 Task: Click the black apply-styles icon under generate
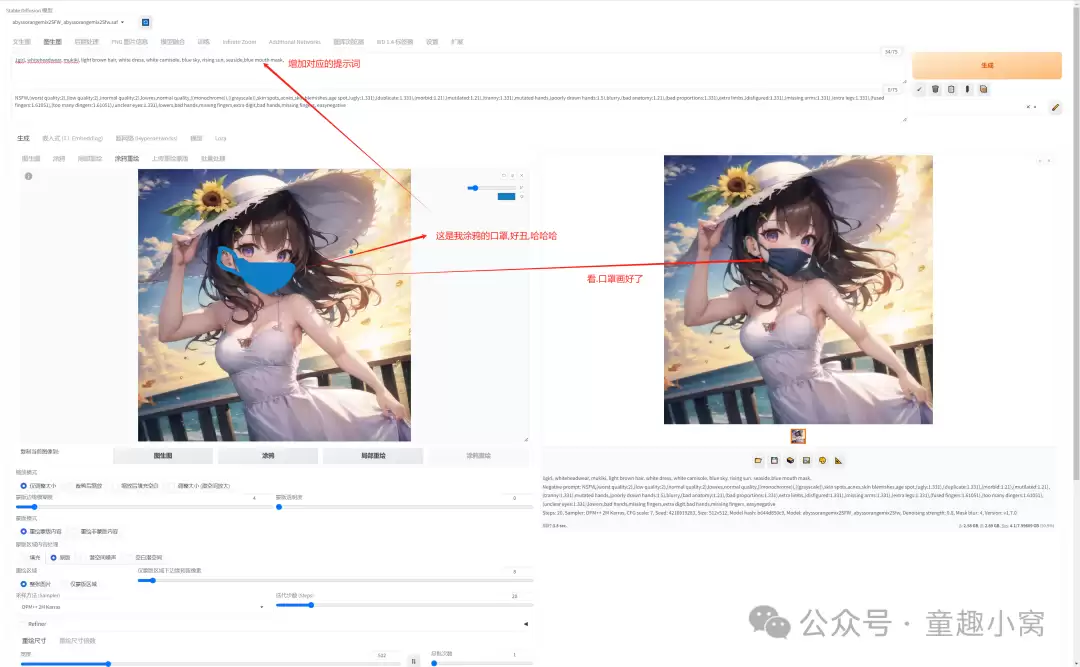point(967,89)
